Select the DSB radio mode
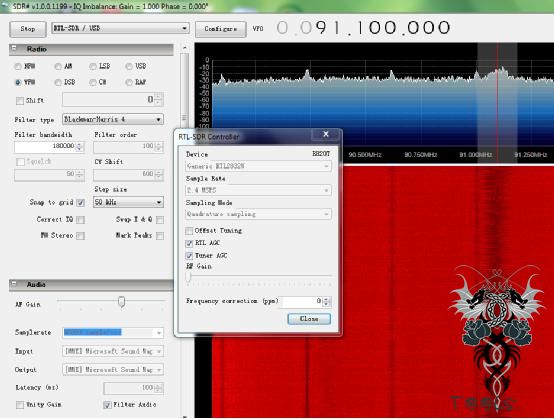The image size is (554, 419). (58, 82)
